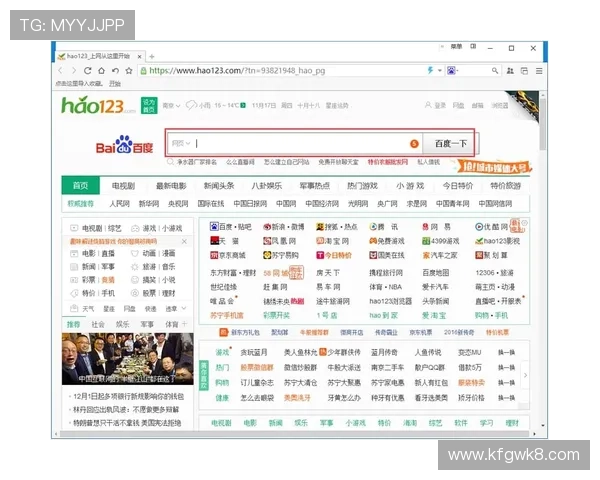
Task: Click the 登录 user login icon
Action: pyautogui.click(x=428, y=105)
